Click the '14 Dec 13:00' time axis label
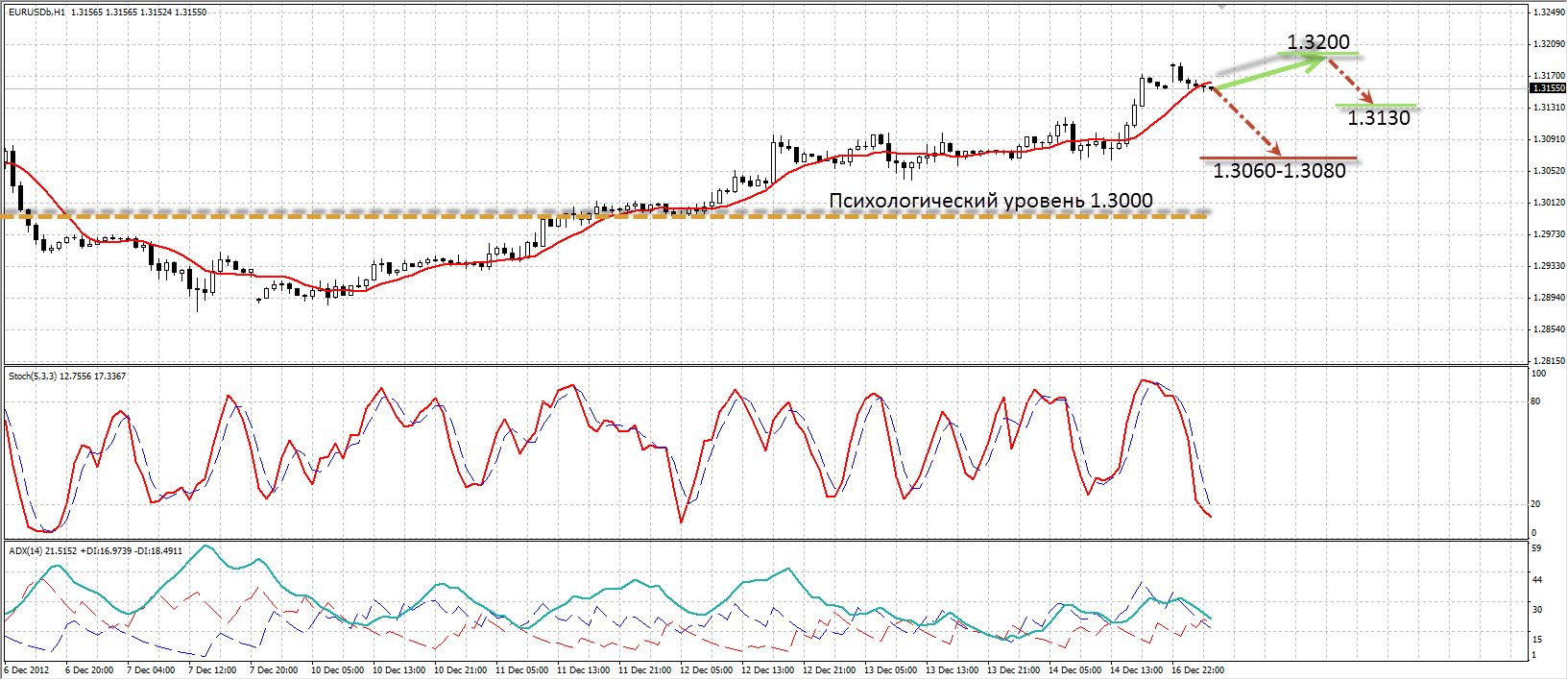Image resolution: width=1568 pixels, height=680 pixels. (1136, 670)
